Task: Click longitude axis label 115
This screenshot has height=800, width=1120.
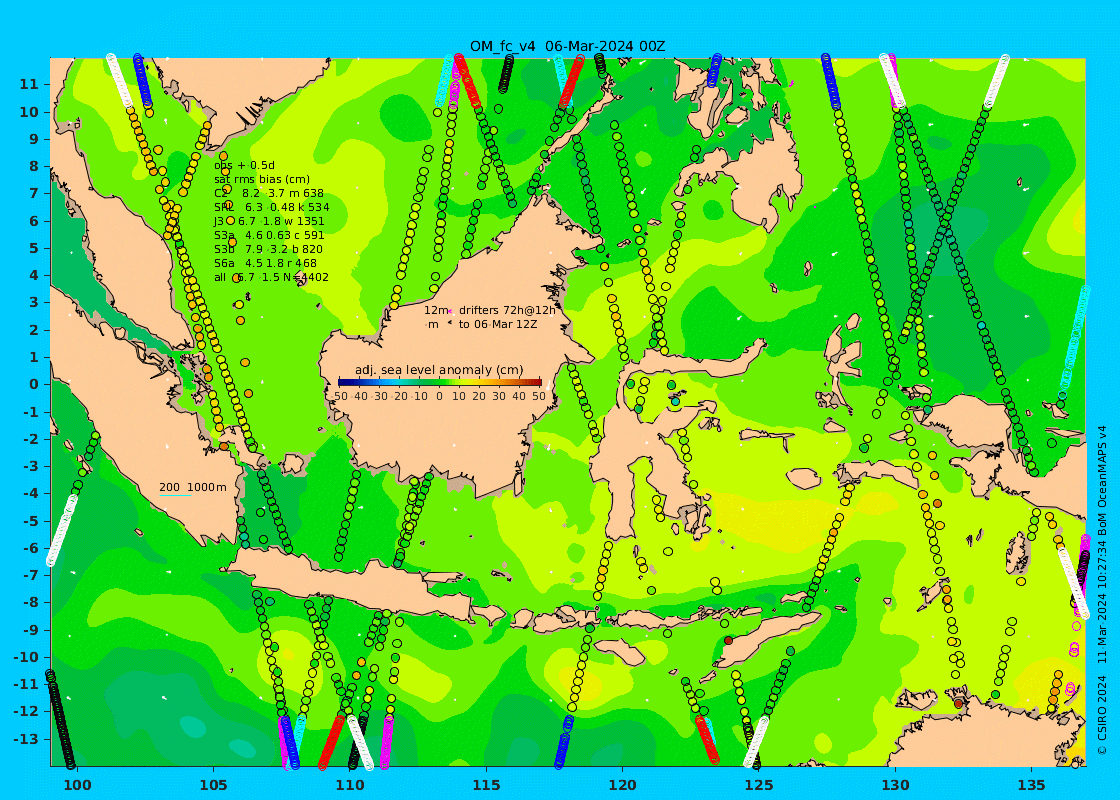Action: pyautogui.click(x=486, y=785)
